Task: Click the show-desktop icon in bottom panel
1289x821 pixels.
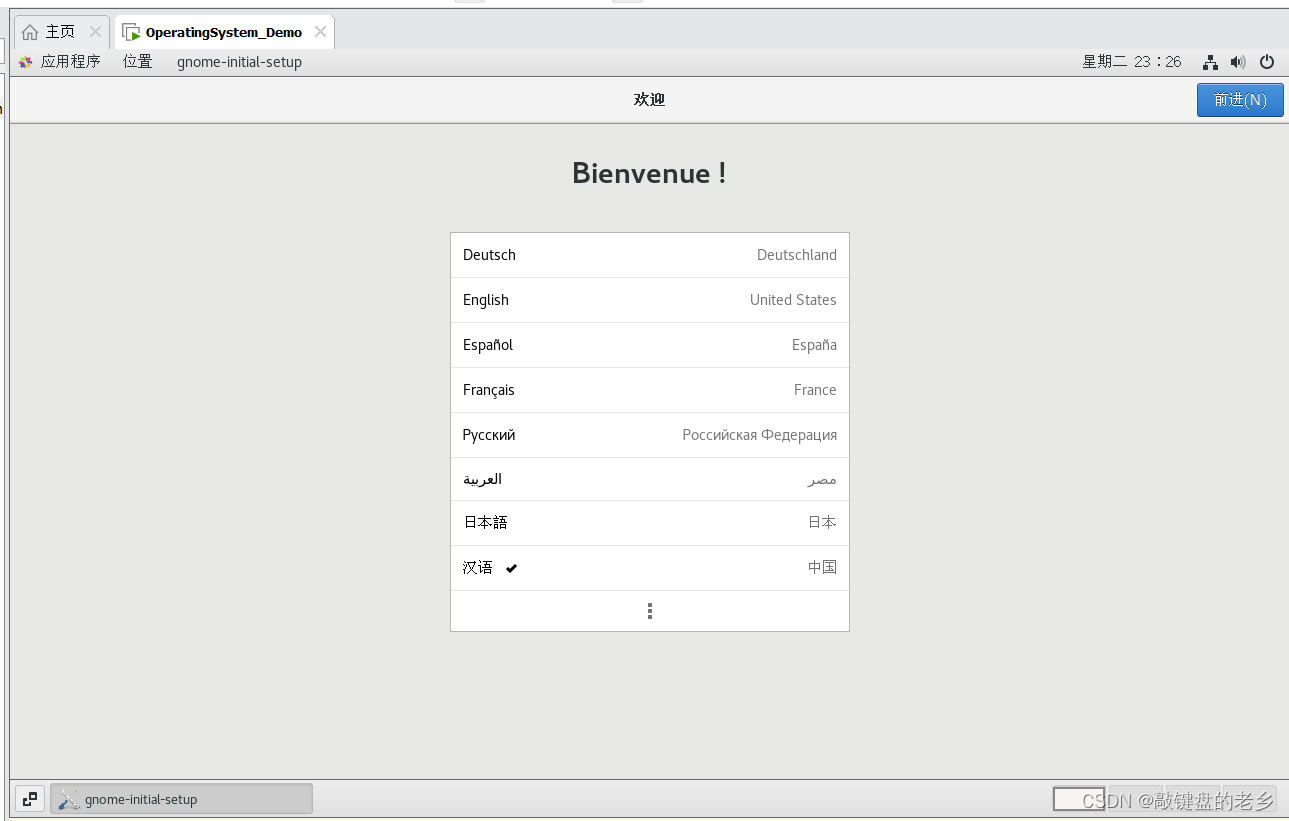Action: tap(30, 799)
